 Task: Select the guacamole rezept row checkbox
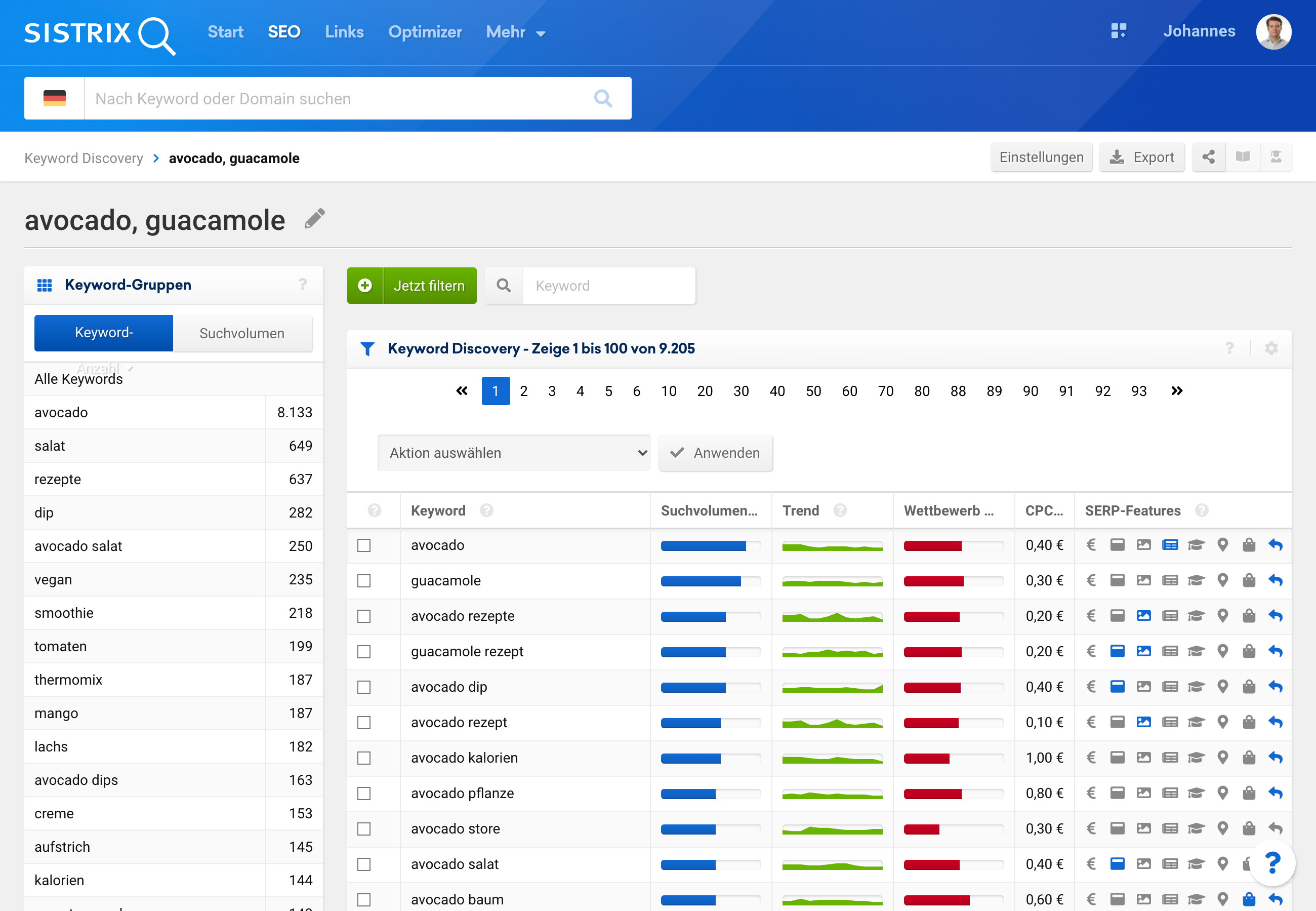pos(364,651)
